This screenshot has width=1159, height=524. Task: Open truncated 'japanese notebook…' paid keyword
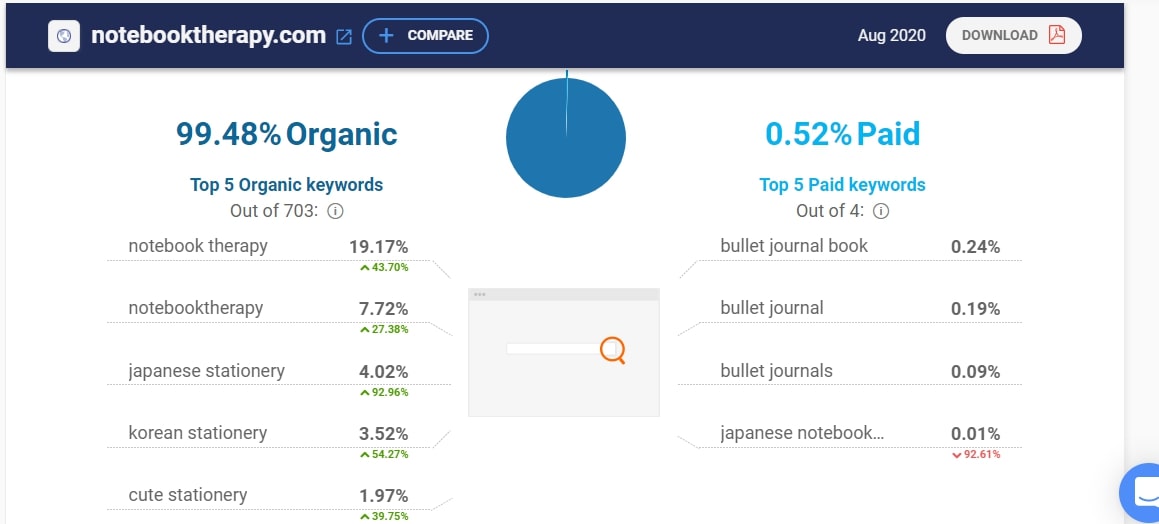coord(802,433)
